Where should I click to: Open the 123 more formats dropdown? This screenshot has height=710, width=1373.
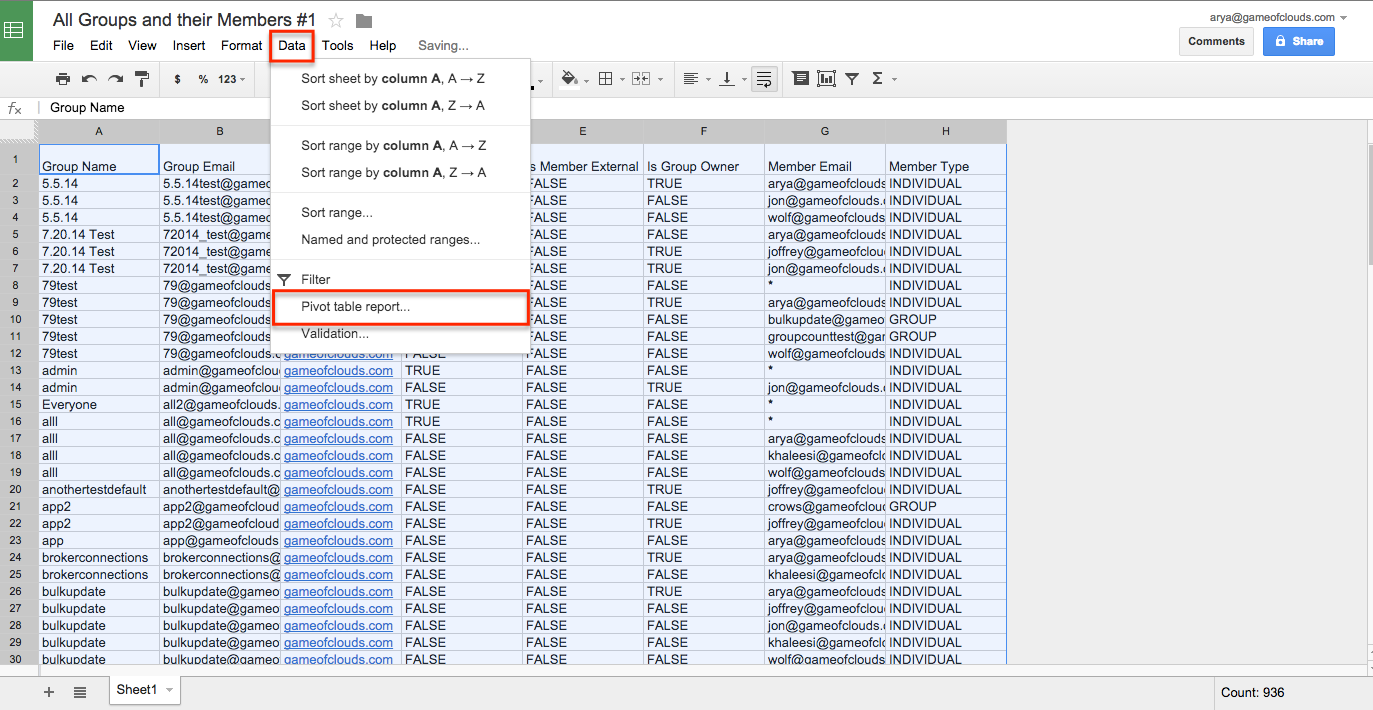(x=231, y=79)
